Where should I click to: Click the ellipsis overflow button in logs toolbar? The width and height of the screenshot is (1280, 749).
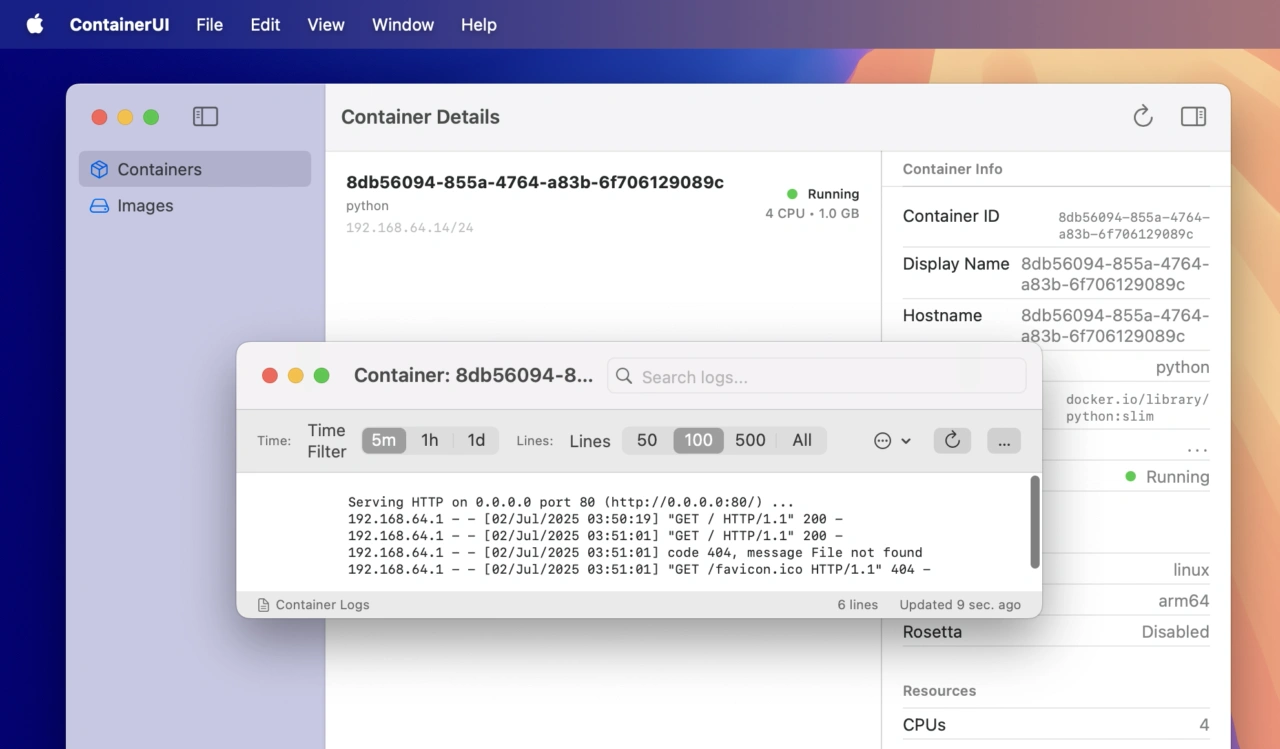(1003, 441)
